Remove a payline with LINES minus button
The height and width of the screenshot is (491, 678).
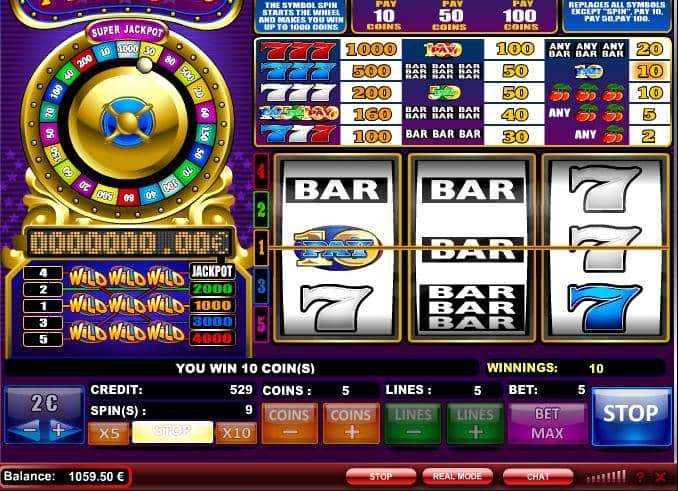click(413, 424)
